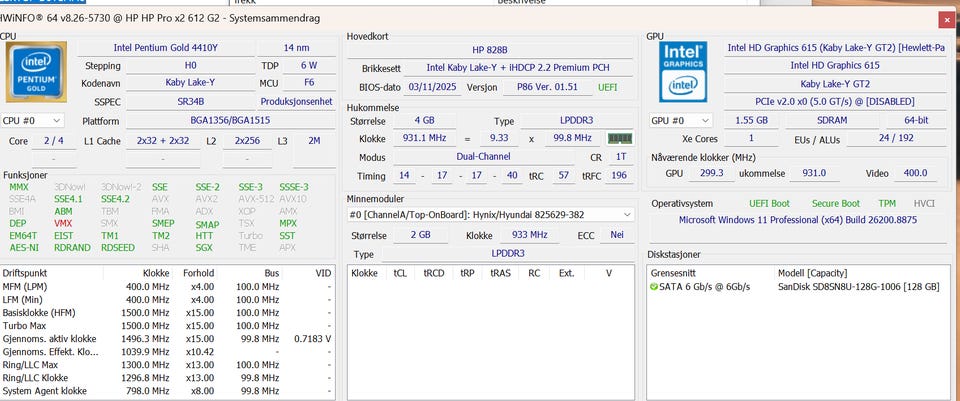Click the Modell [Capacity] column header
Viewport: 960px width, 401px height.
click(x=812, y=273)
